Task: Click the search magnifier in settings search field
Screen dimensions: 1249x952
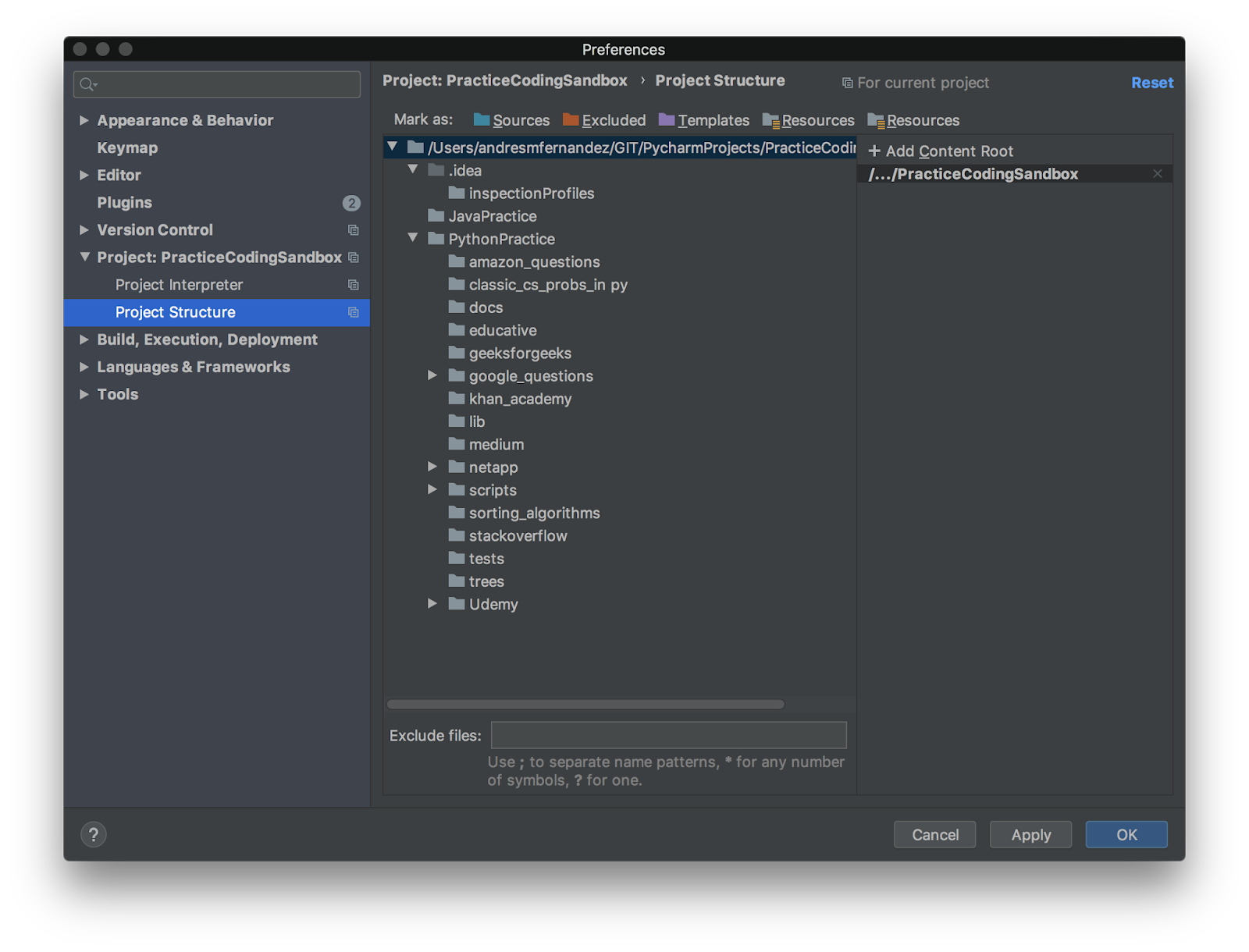Action: (x=86, y=83)
